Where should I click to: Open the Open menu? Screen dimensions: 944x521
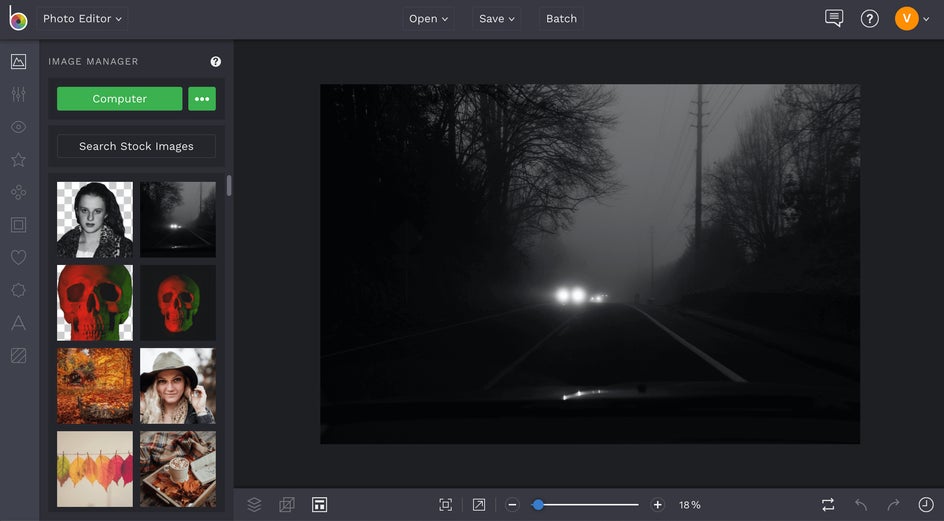(428, 19)
